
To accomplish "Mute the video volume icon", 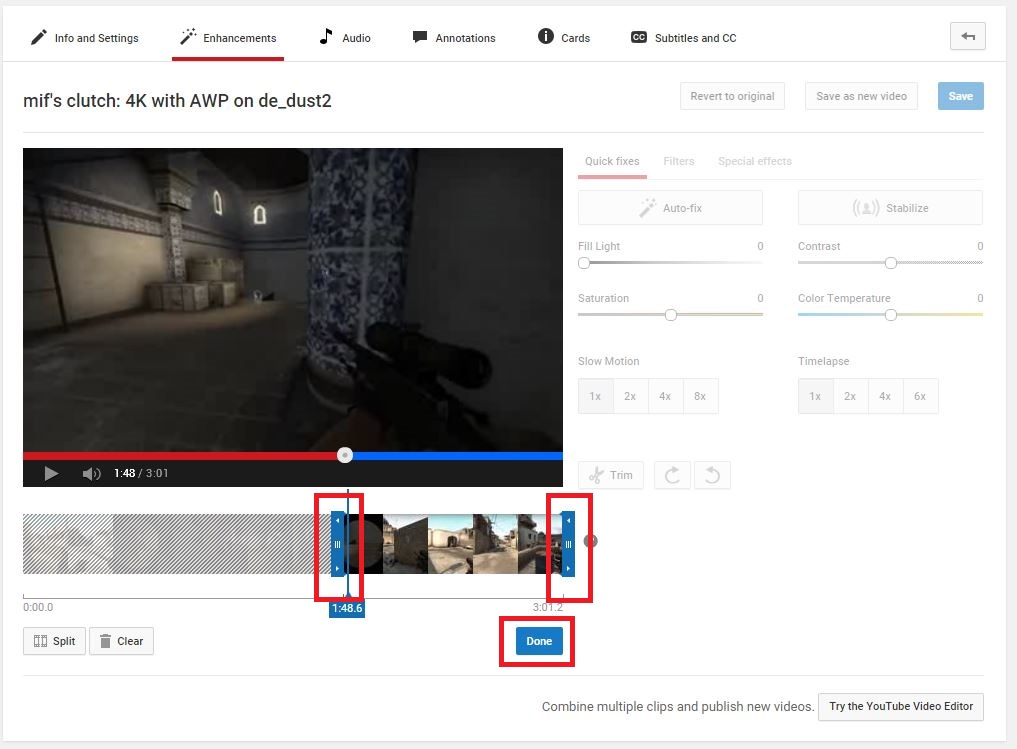I will pos(91,473).
